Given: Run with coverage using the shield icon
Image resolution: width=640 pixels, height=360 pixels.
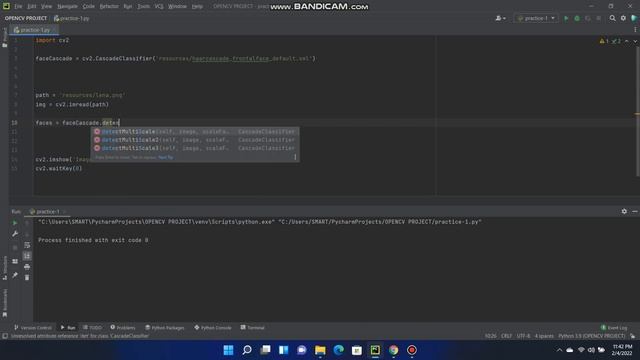Looking at the screenshot, I should (588, 18).
